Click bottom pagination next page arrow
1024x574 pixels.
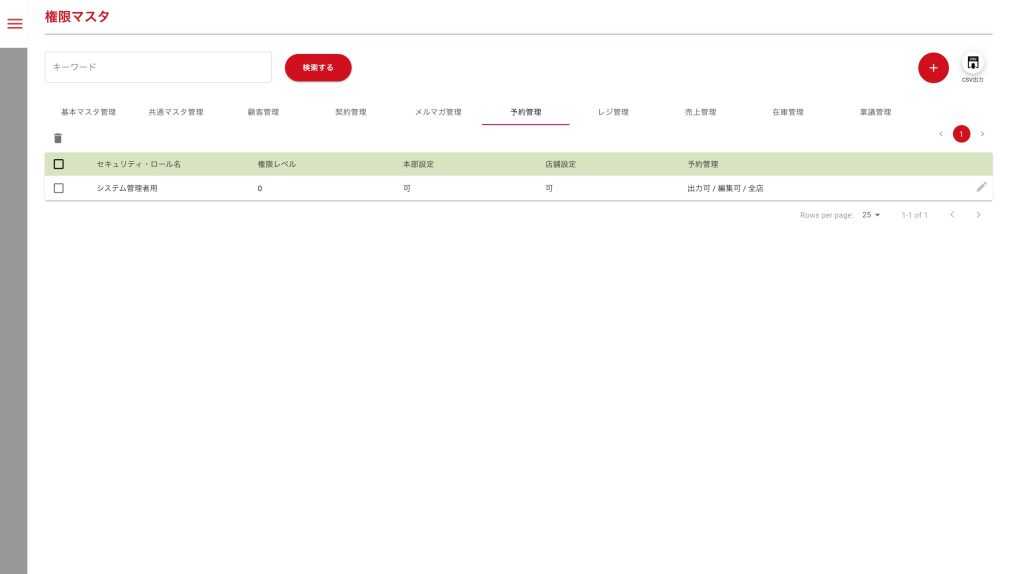[978, 215]
